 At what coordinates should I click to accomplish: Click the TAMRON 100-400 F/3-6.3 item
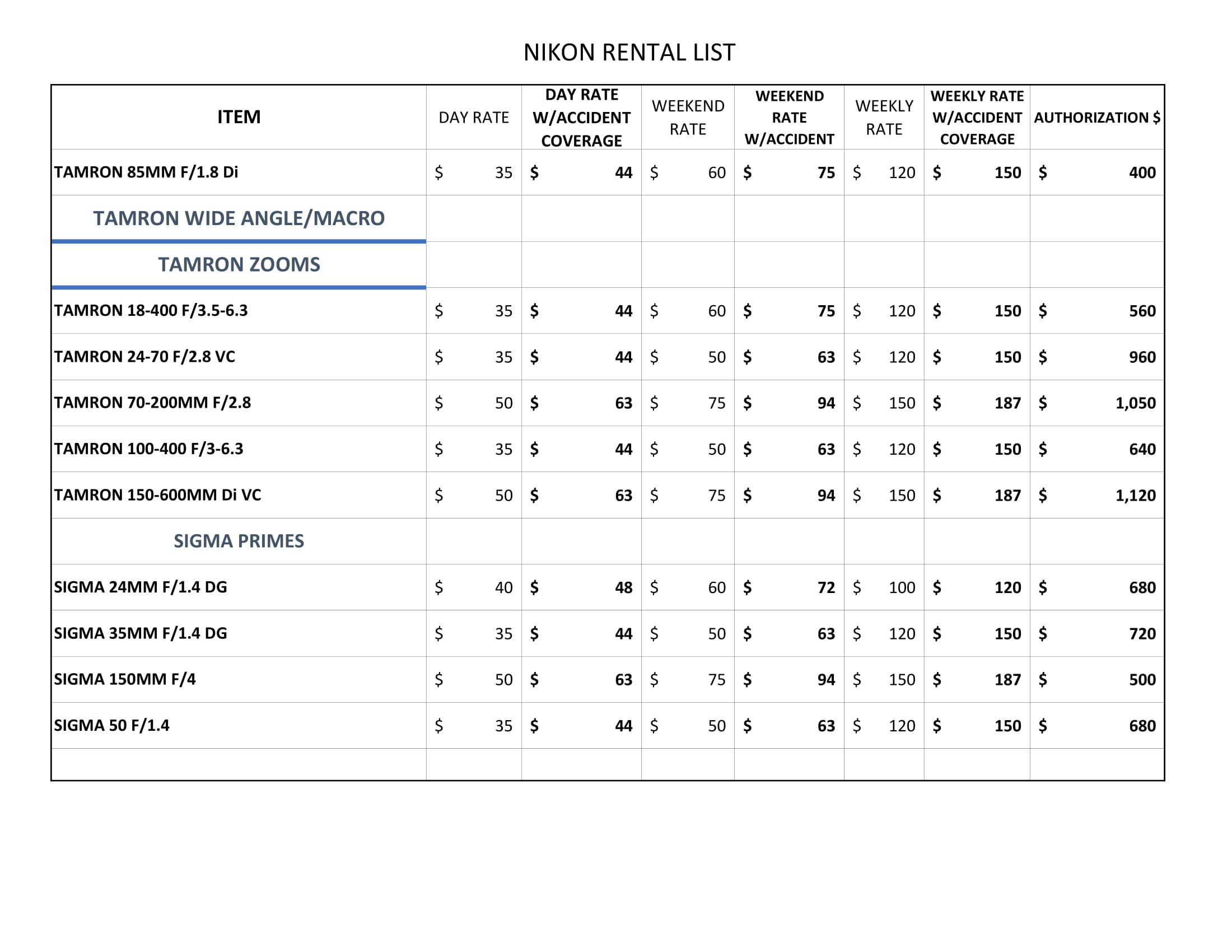coord(148,449)
